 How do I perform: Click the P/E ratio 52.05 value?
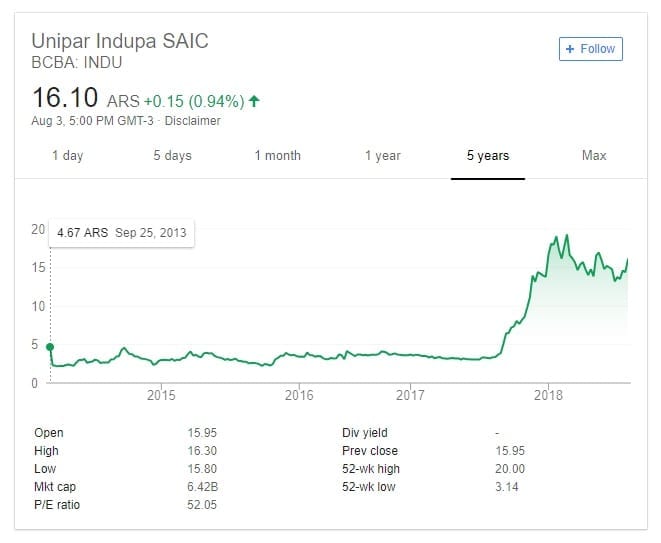[x=202, y=505]
